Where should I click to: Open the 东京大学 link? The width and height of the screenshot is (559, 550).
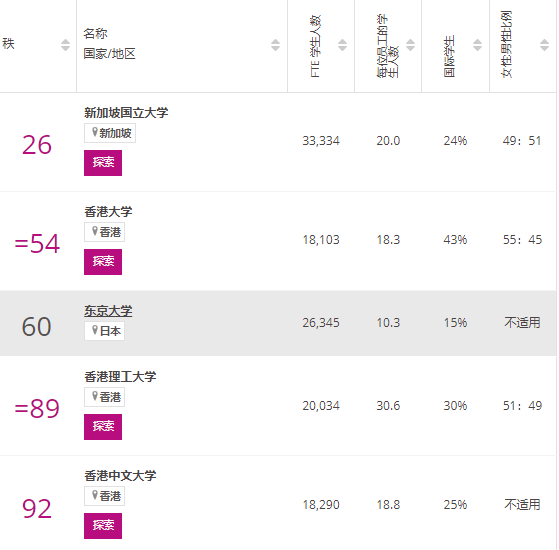(108, 311)
